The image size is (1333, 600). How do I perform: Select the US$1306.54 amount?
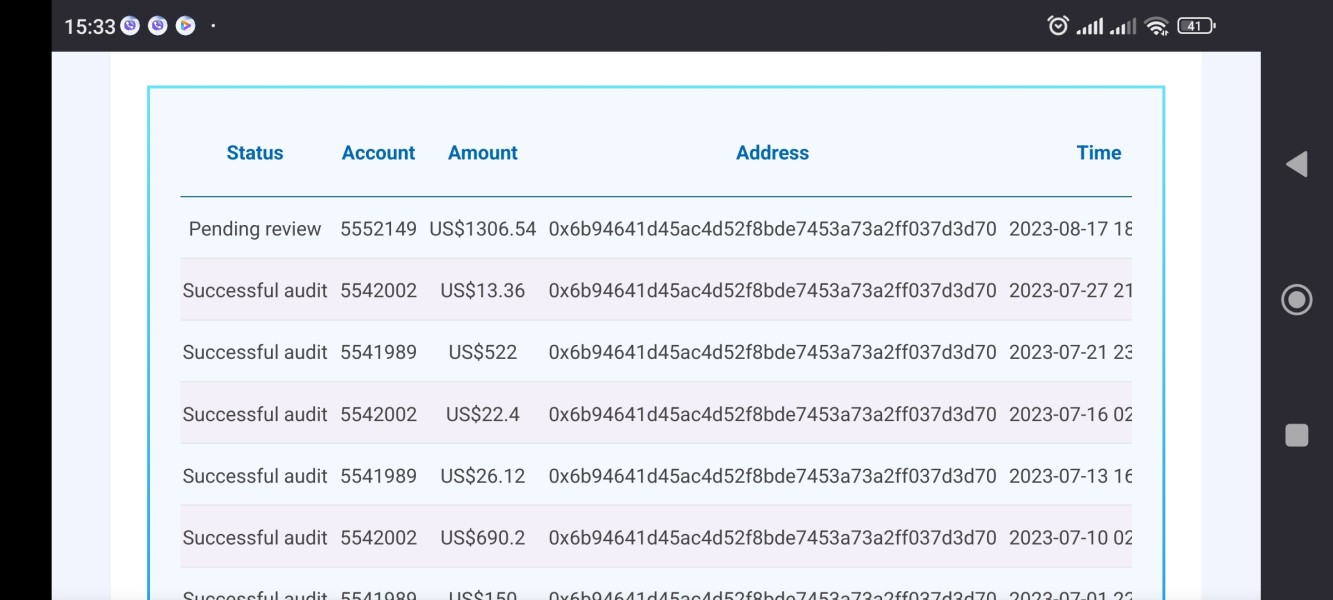pos(483,229)
